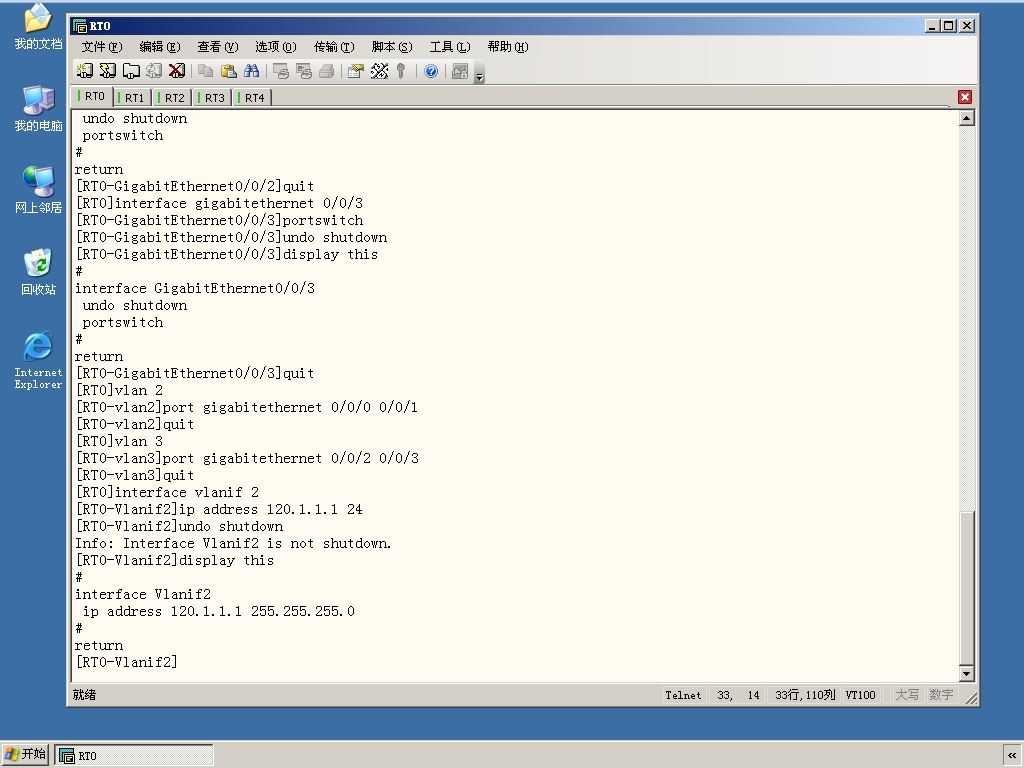Image resolution: width=1024 pixels, height=768 pixels.
Task: Open Session Options from toolbar
Action: point(355,71)
